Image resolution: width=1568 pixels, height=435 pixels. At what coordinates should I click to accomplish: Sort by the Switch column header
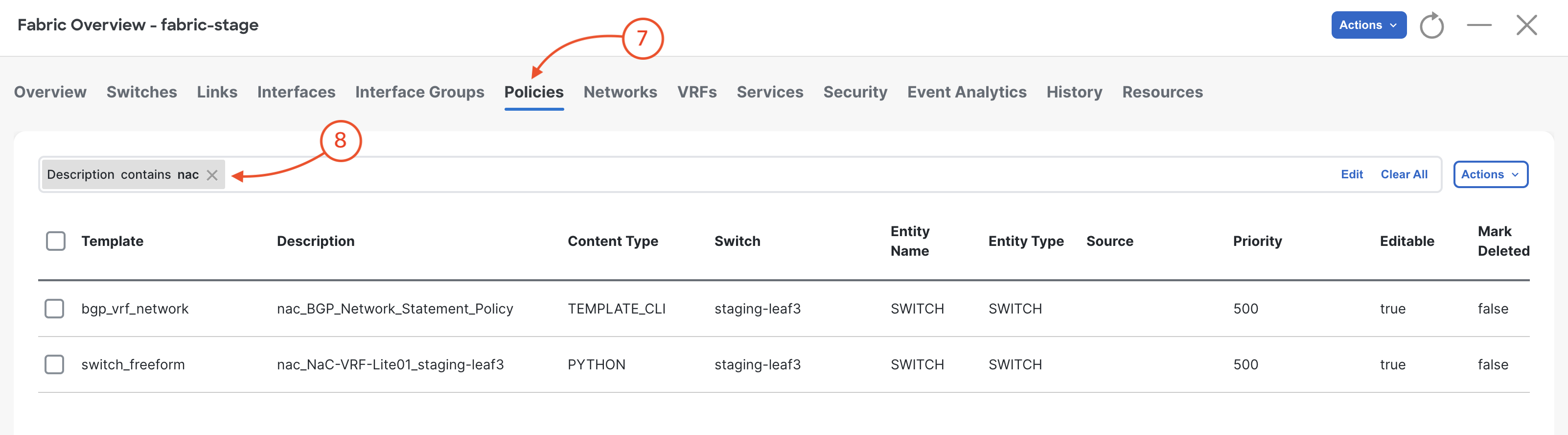click(x=737, y=242)
